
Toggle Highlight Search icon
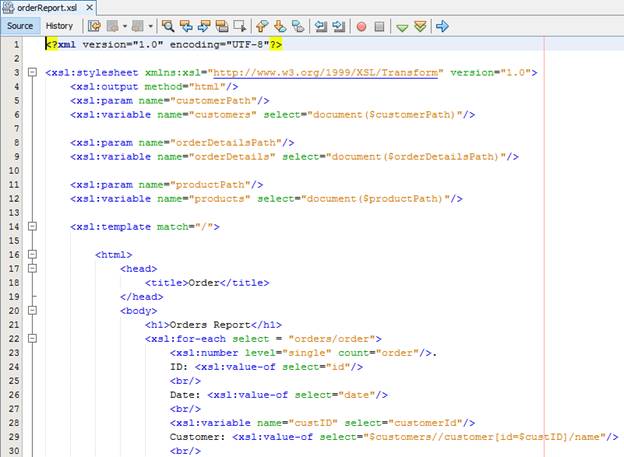tap(222, 26)
